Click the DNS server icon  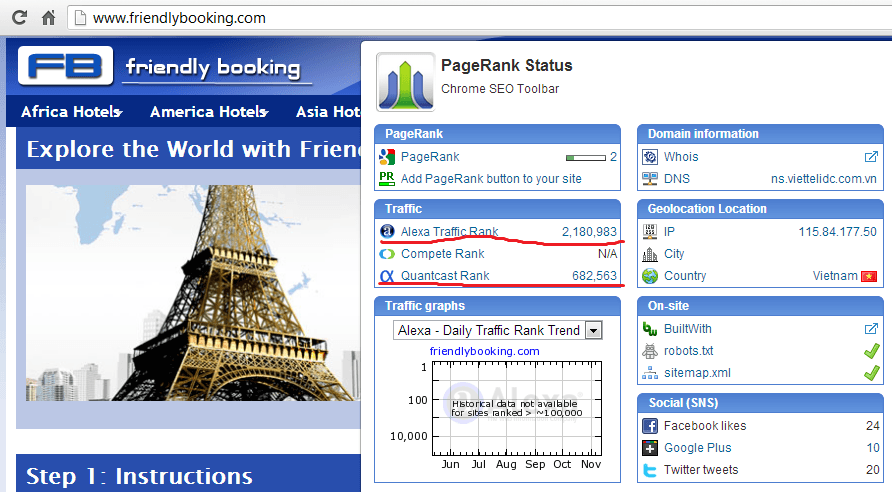650,179
